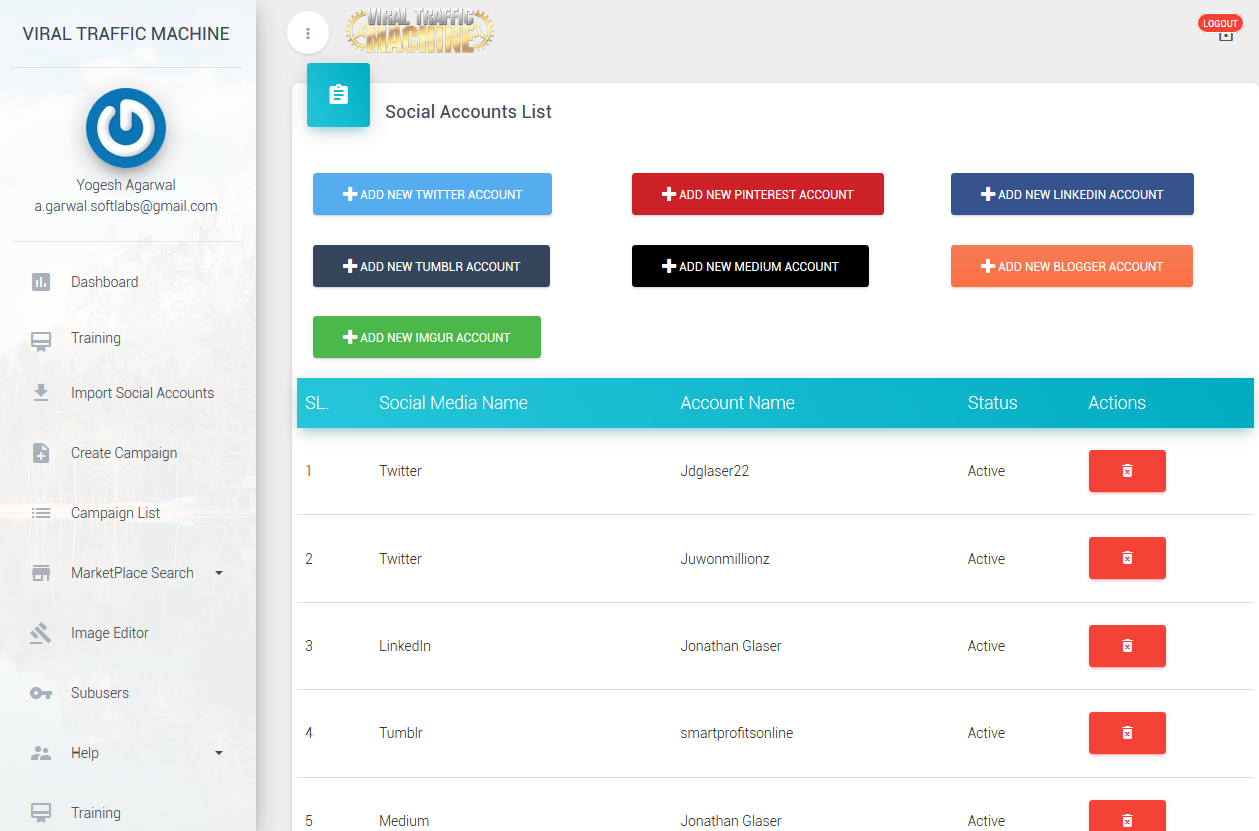Click the Import Social Accounts download icon
This screenshot has width=1259, height=831.
(41, 393)
